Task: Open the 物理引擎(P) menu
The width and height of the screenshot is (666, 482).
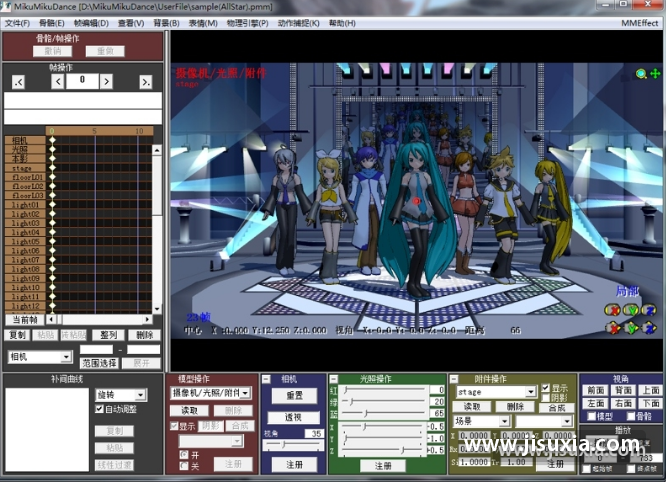Action: point(247,23)
